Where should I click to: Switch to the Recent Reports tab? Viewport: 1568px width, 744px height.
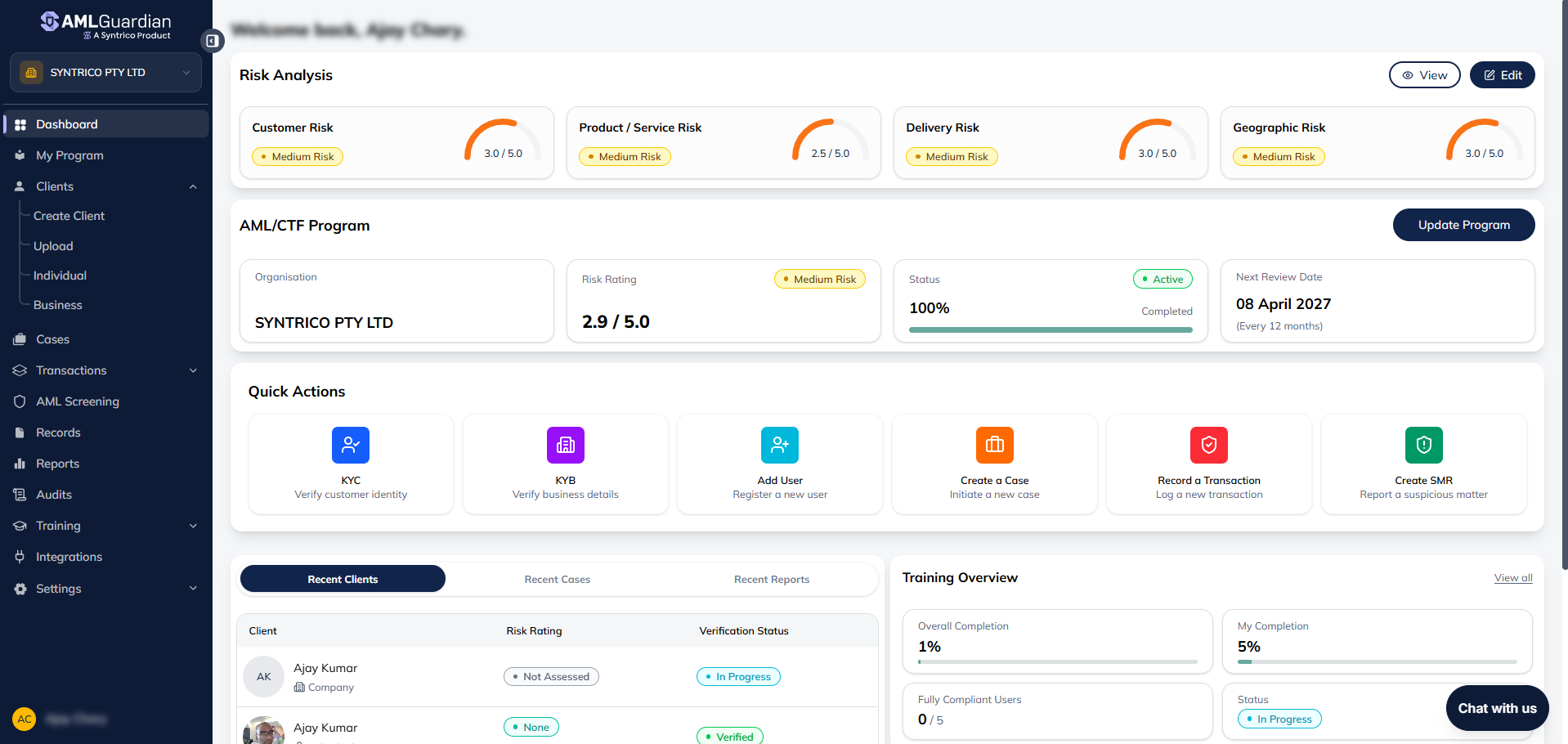pyautogui.click(x=772, y=579)
